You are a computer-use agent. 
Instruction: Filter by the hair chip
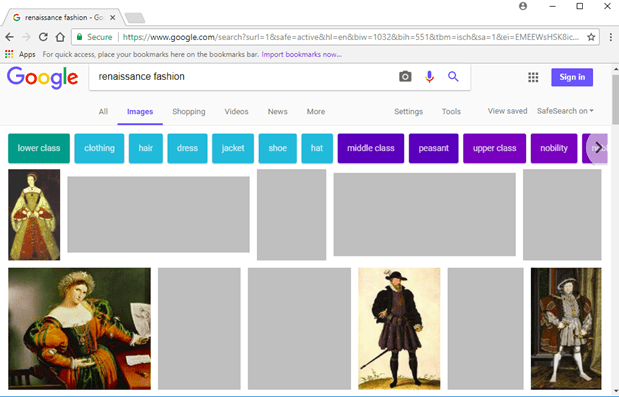(146, 148)
